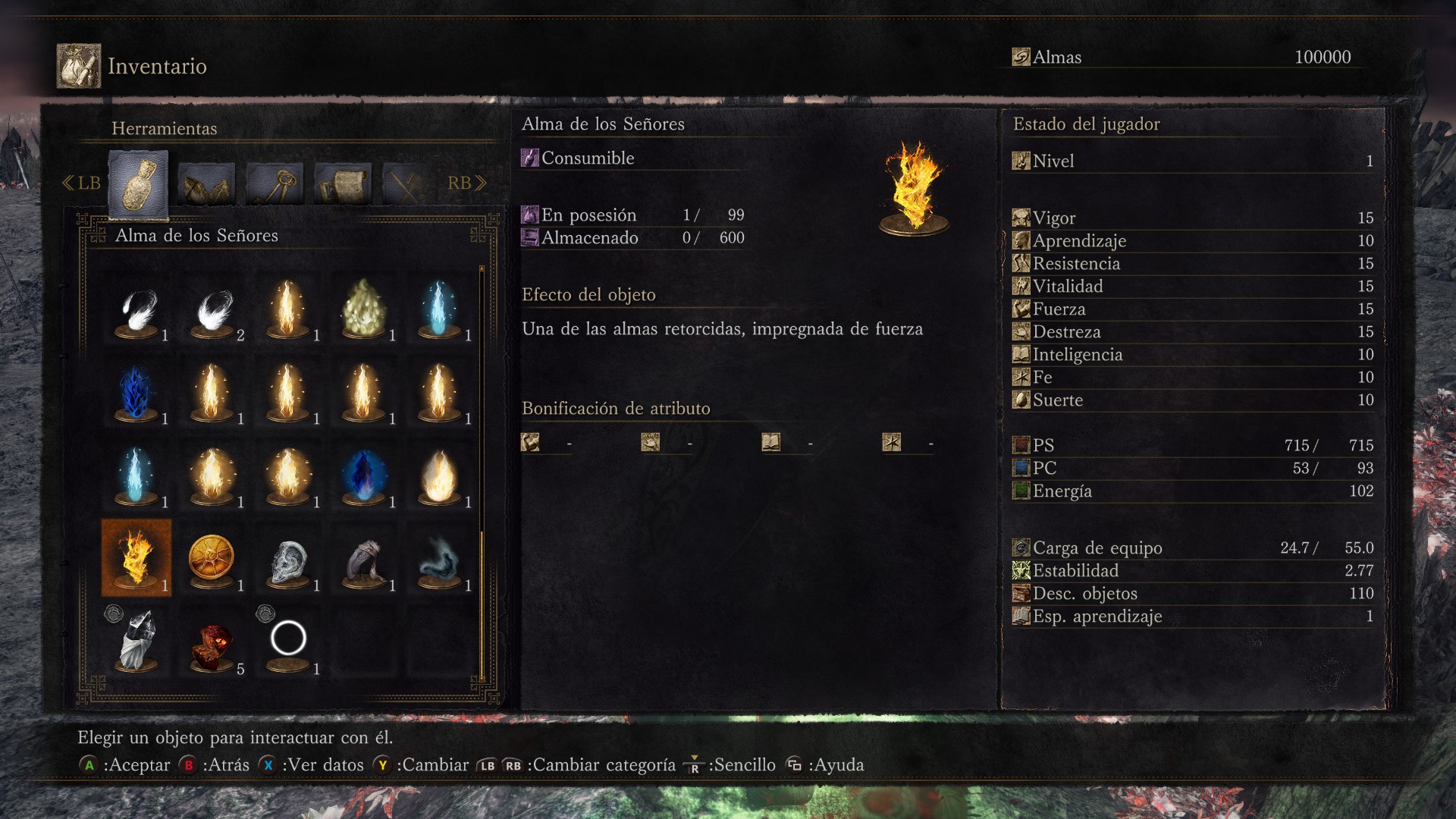
Task: Switch to the keys category tab
Action: (x=275, y=184)
